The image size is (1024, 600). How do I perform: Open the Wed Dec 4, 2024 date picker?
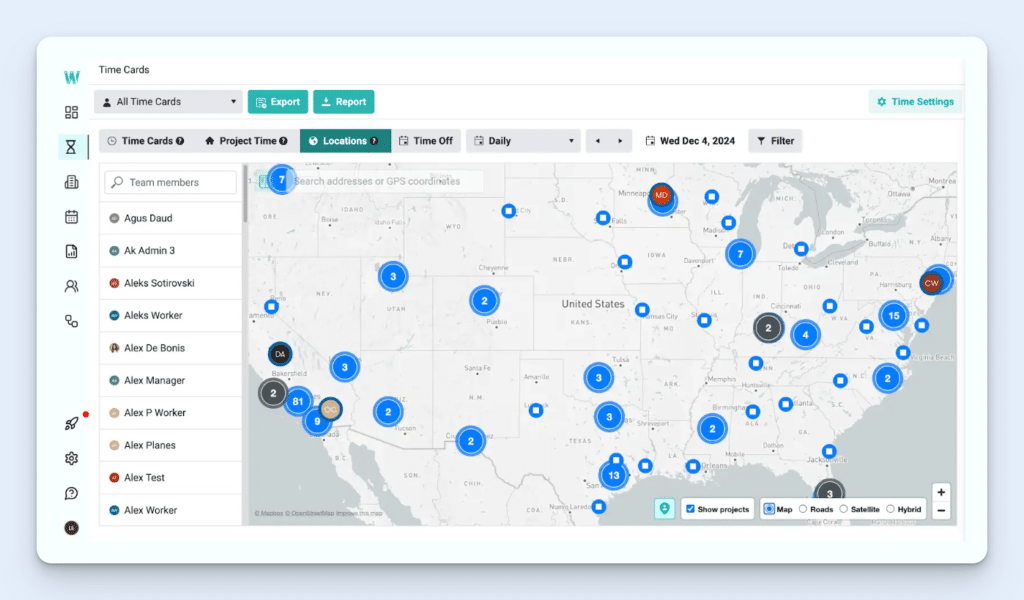[x=690, y=141]
